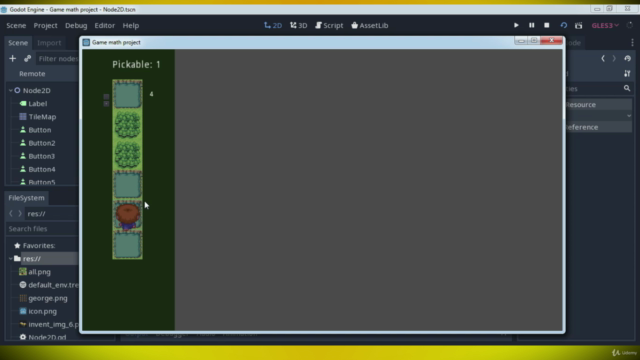This screenshot has height=360, width=640.
Task: Collapse the Node2D root node
Action: point(11,90)
